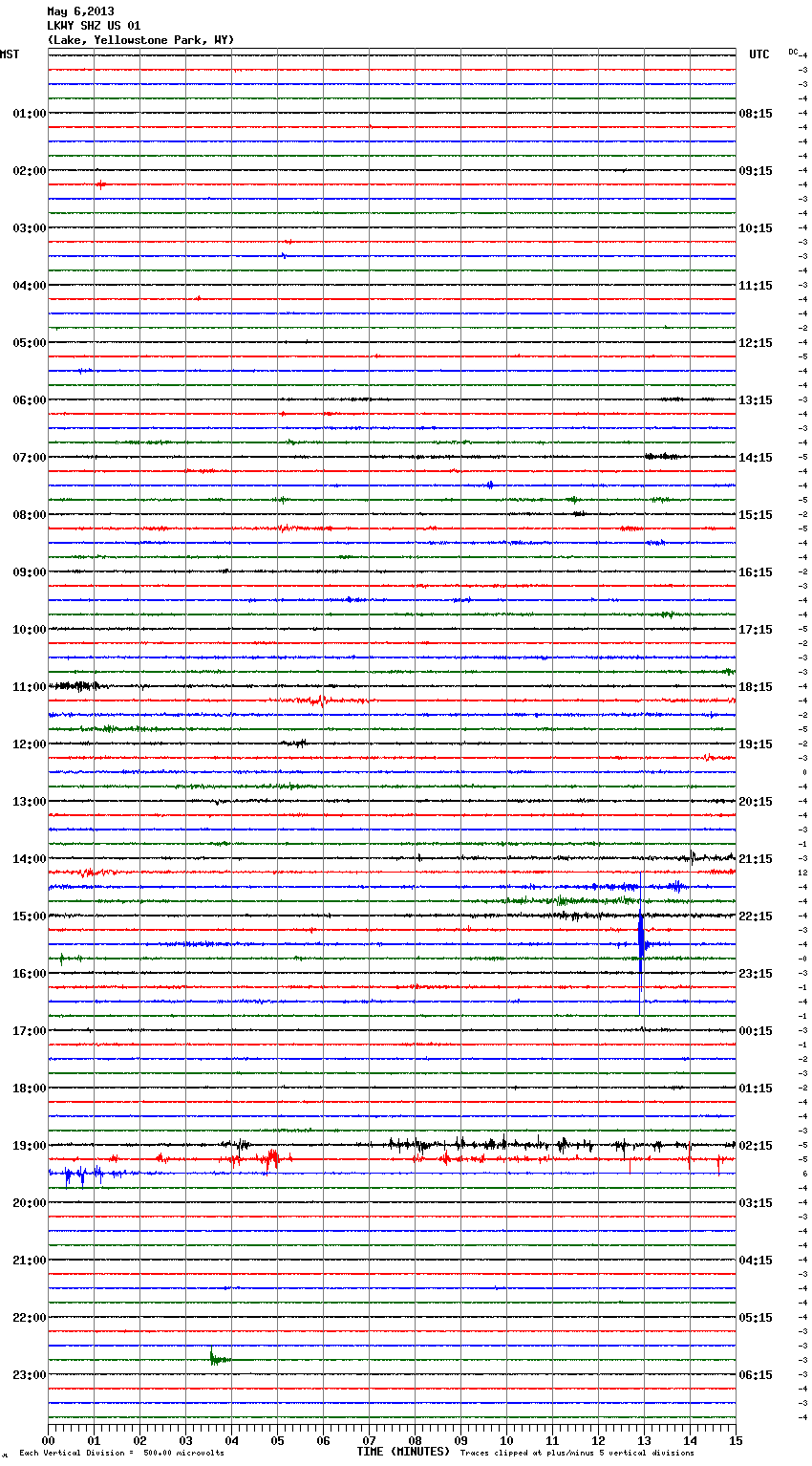The width and height of the screenshot is (812, 1466).
Task: Click the 02:15 UTC time label
Action: (755, 1145)
